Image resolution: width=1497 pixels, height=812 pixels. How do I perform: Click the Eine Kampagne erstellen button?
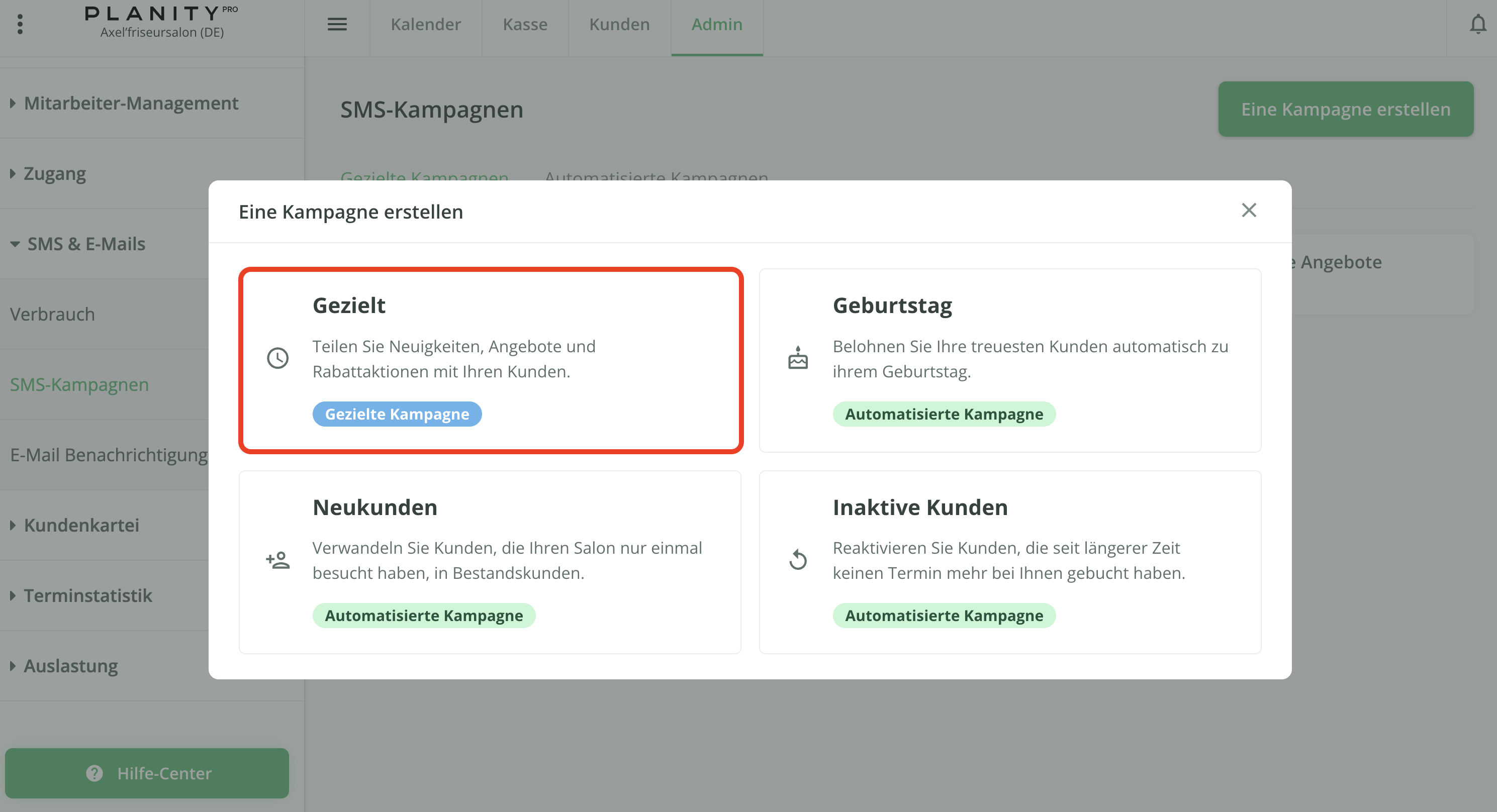pyautogui.click(x=1345, y=109)
